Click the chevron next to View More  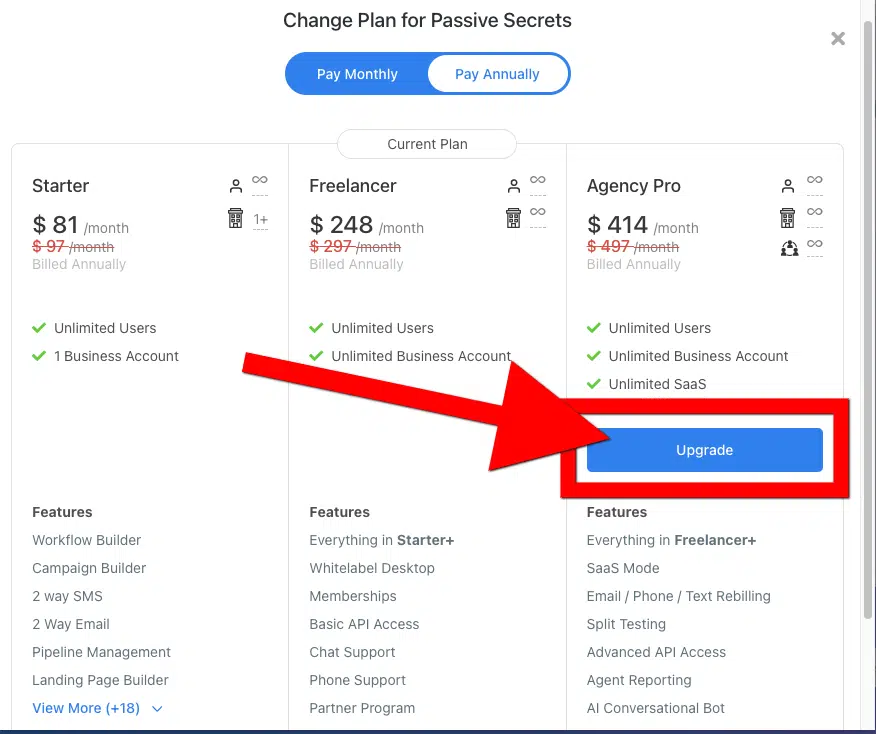tap(157, 708)
